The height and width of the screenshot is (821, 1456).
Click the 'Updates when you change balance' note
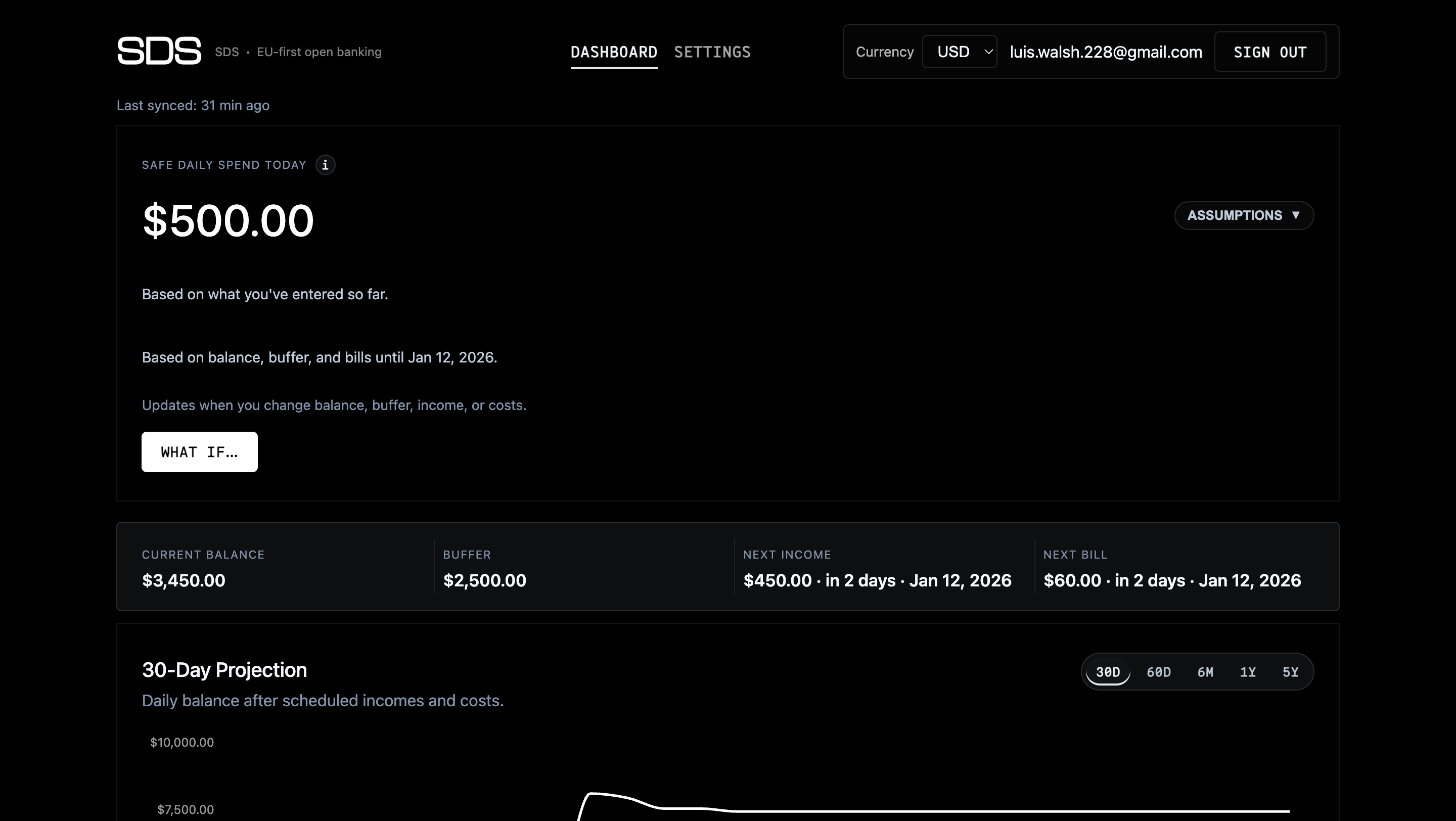(334, 405)
